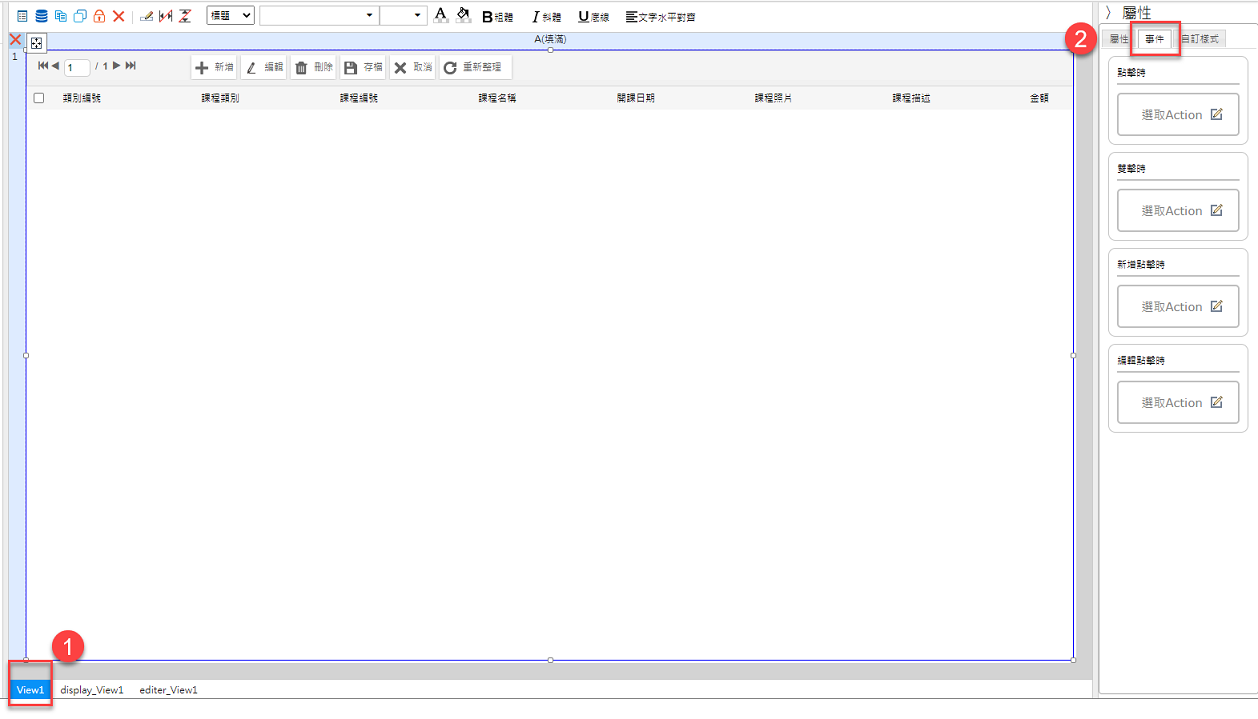Click the blue database icon in toolbar
This screenshot has height=719, width=1258.
pos(41,16)
